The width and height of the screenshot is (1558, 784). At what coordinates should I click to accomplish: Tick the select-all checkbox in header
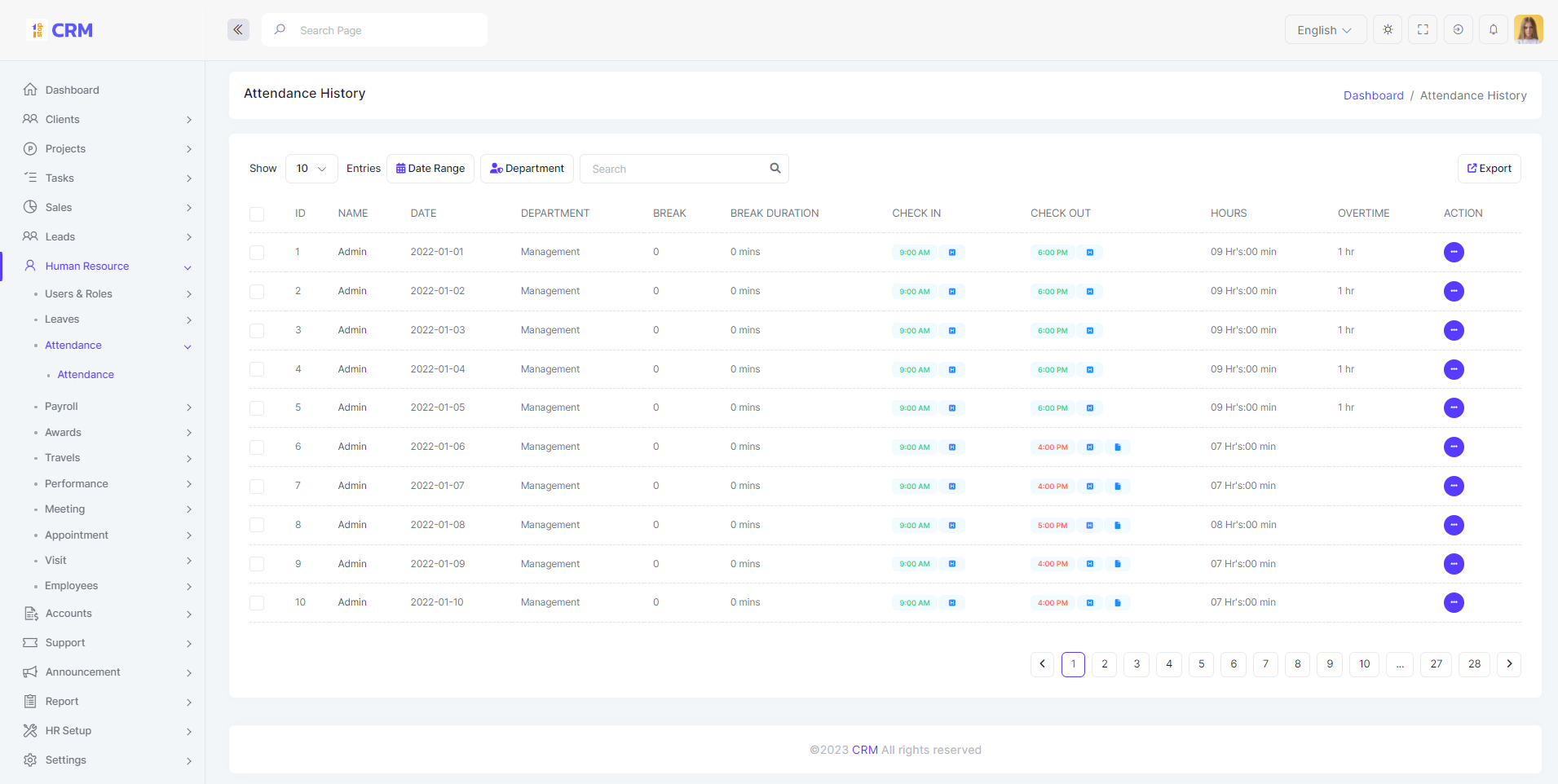click(257, 214)
